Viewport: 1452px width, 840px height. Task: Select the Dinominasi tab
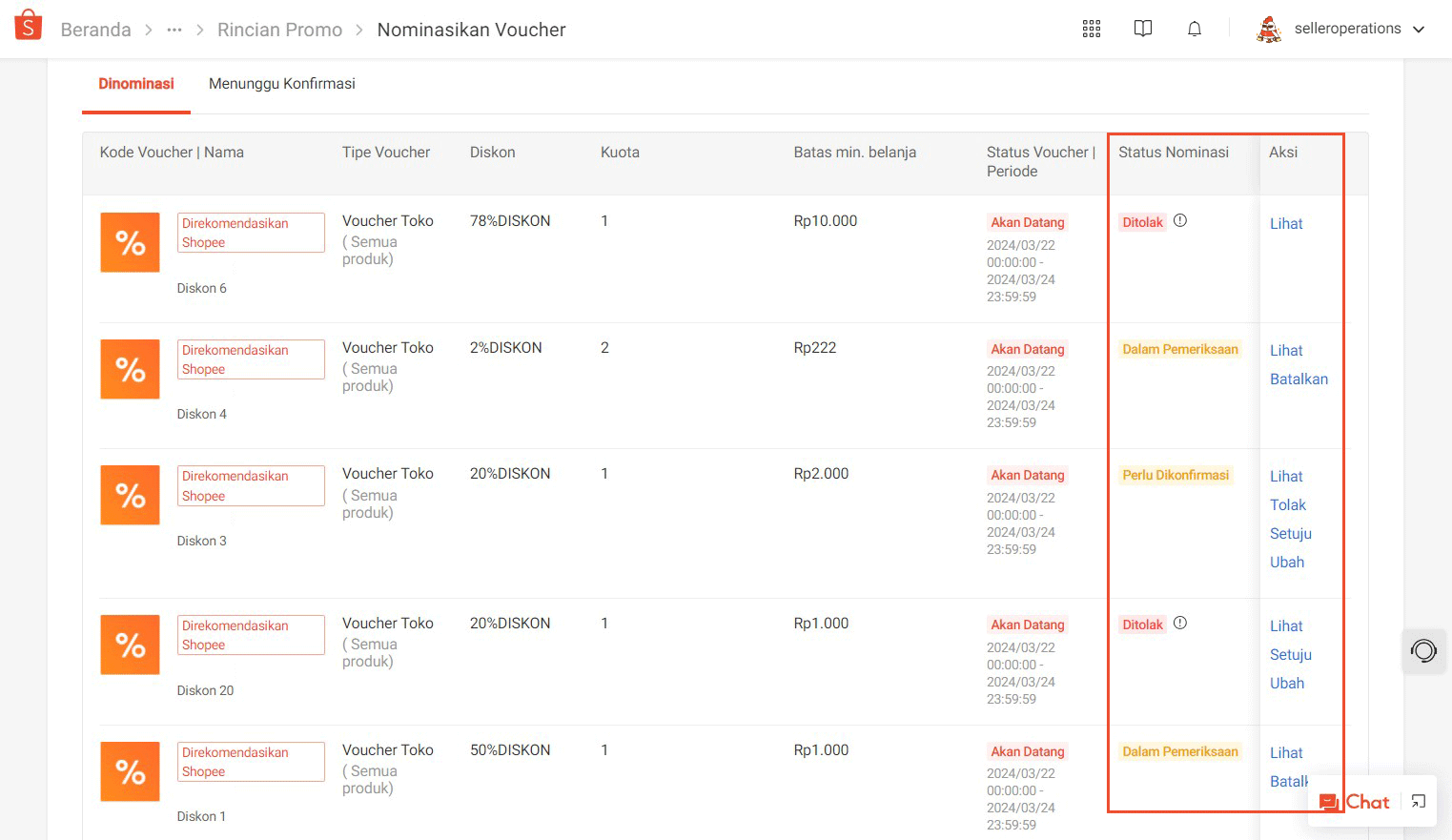(x=136, y=84)
